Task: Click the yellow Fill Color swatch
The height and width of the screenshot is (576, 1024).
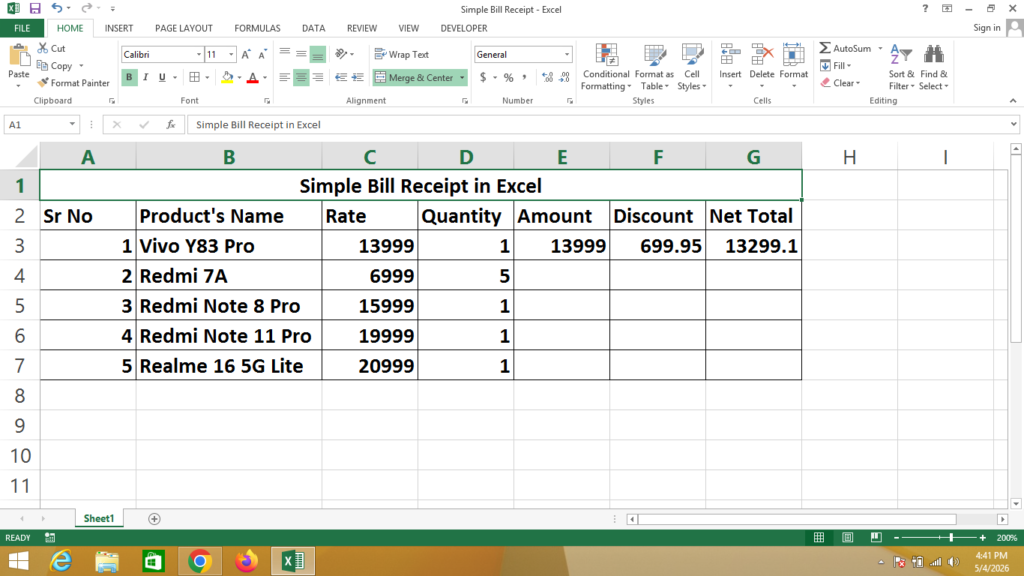Action: [227, 77]
